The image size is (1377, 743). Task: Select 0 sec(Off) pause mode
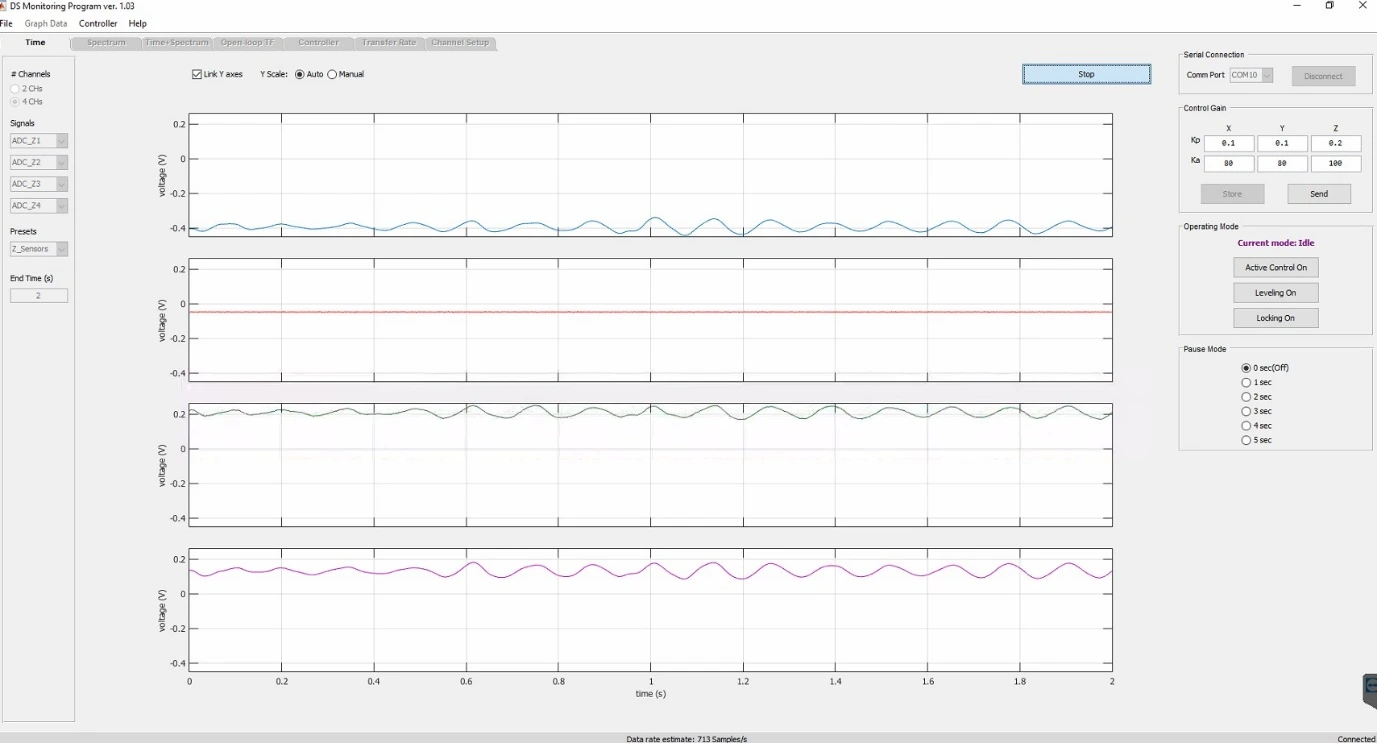click(1246, 368)
